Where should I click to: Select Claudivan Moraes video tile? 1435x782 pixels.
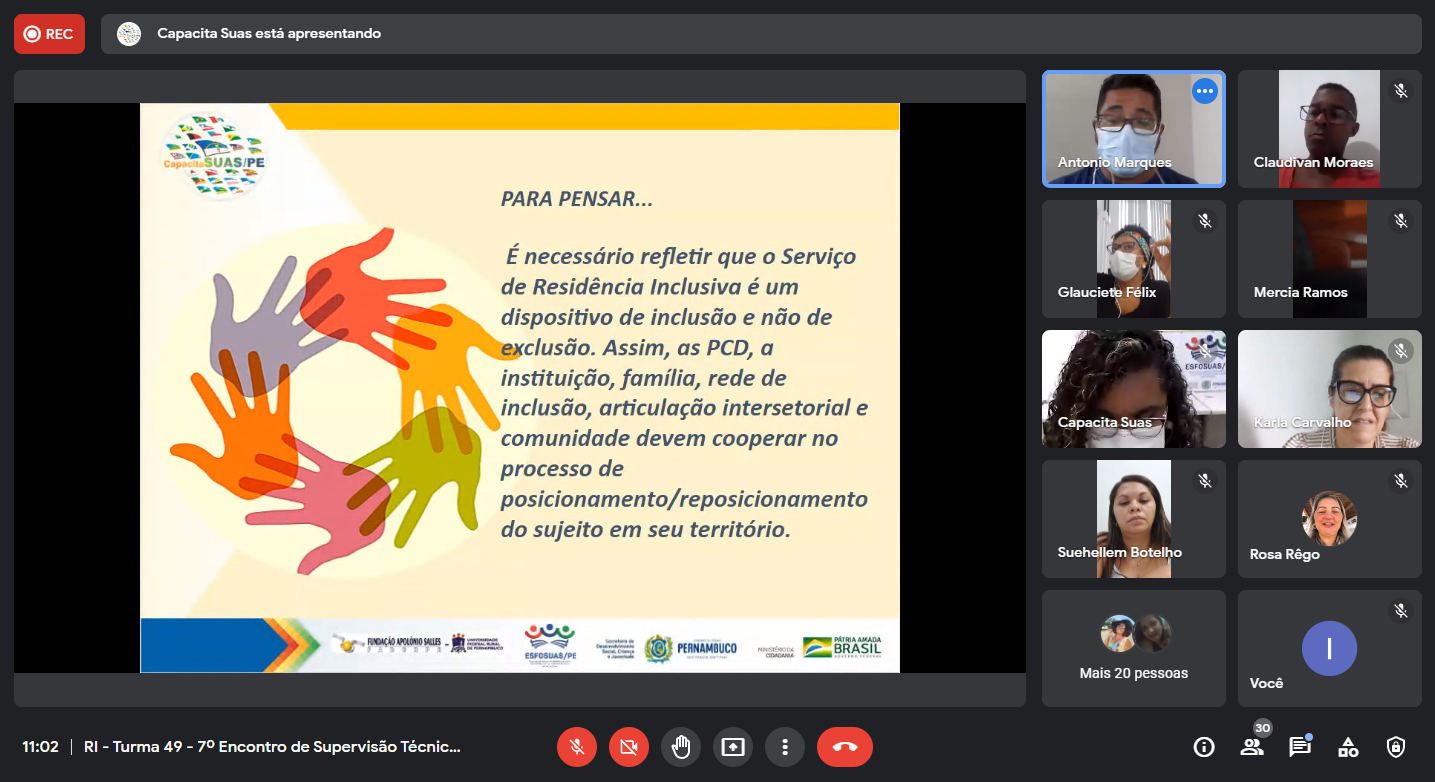pyautogui.click(x=1329, y=129)
